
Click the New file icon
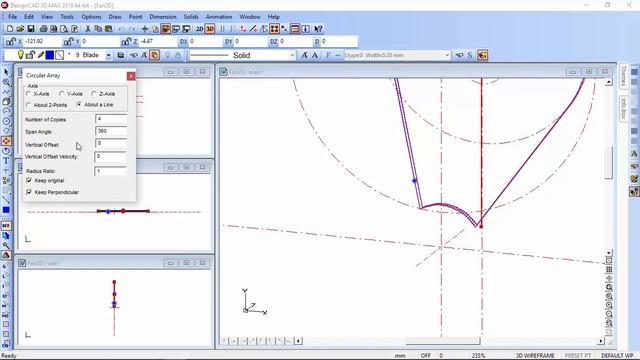[10, 29]
